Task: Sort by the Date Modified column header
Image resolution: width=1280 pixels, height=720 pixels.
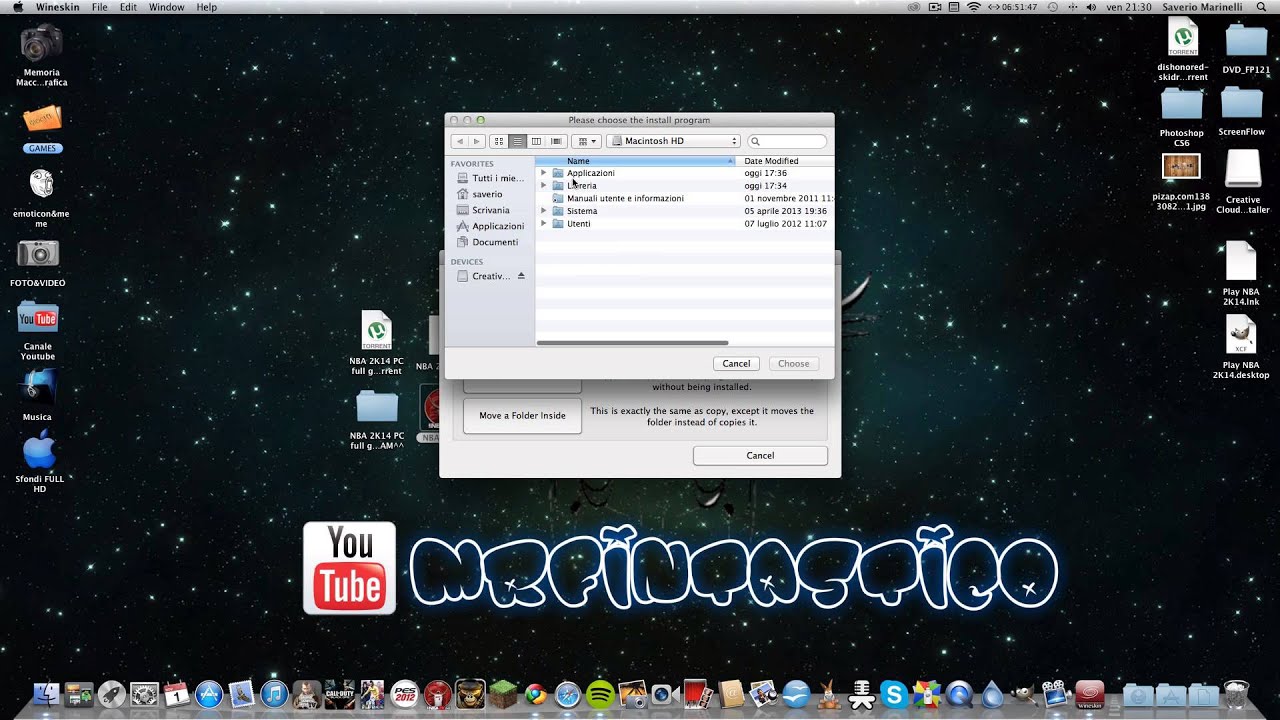Action: tap(787, 161)
